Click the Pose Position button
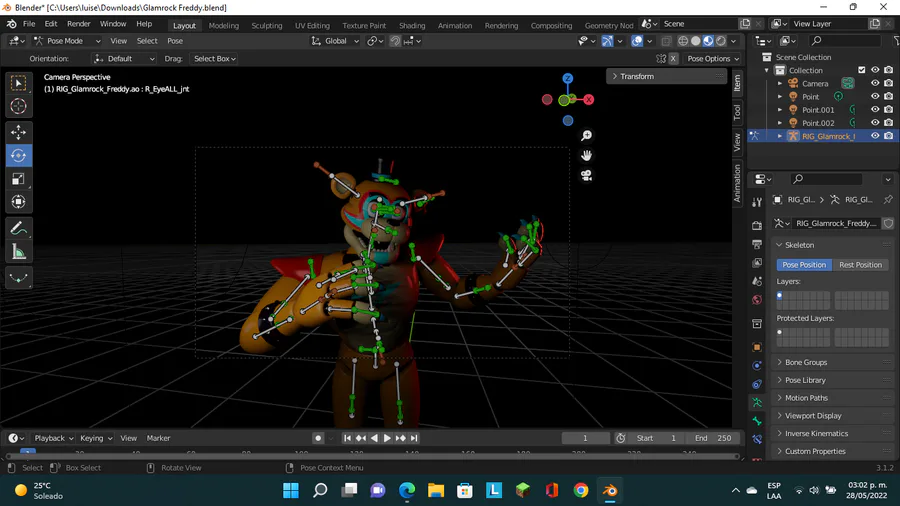The width and height of the screenshot is (900, 506). click(x=804, y=264)
